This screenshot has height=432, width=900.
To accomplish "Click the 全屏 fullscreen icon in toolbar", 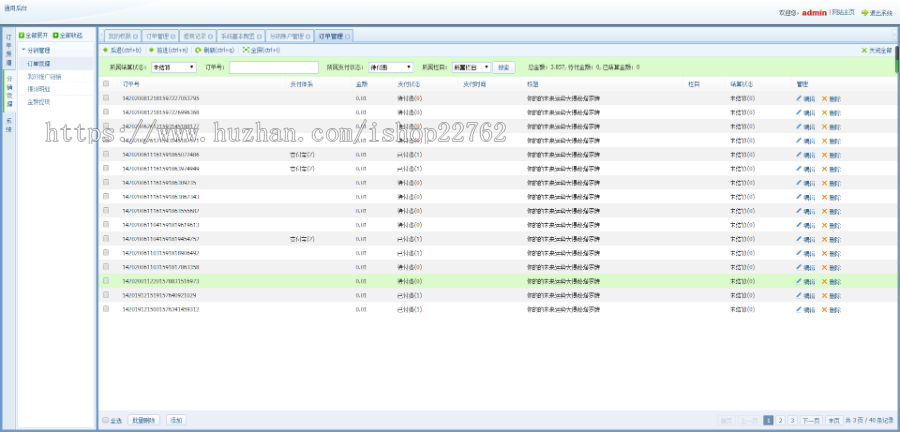I will click(246, 49).
